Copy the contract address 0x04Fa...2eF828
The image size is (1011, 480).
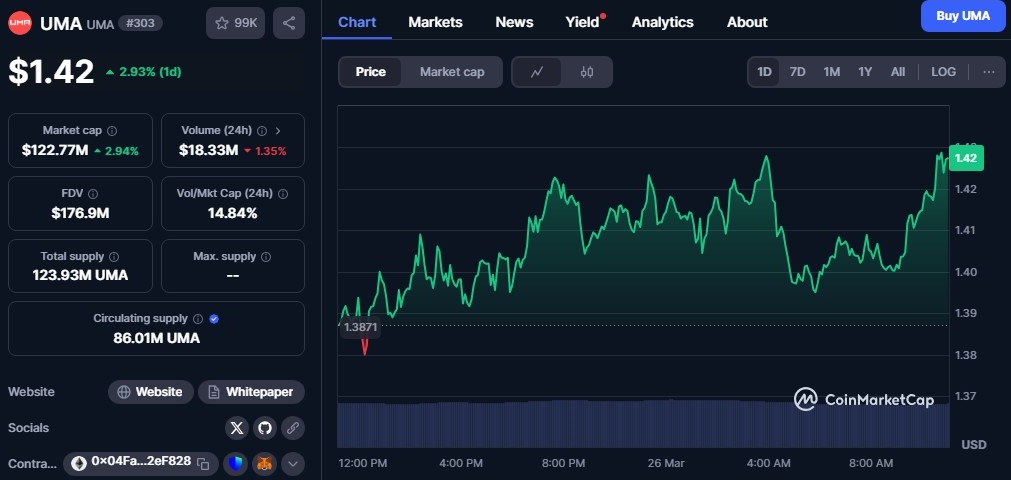click(203, 463)
